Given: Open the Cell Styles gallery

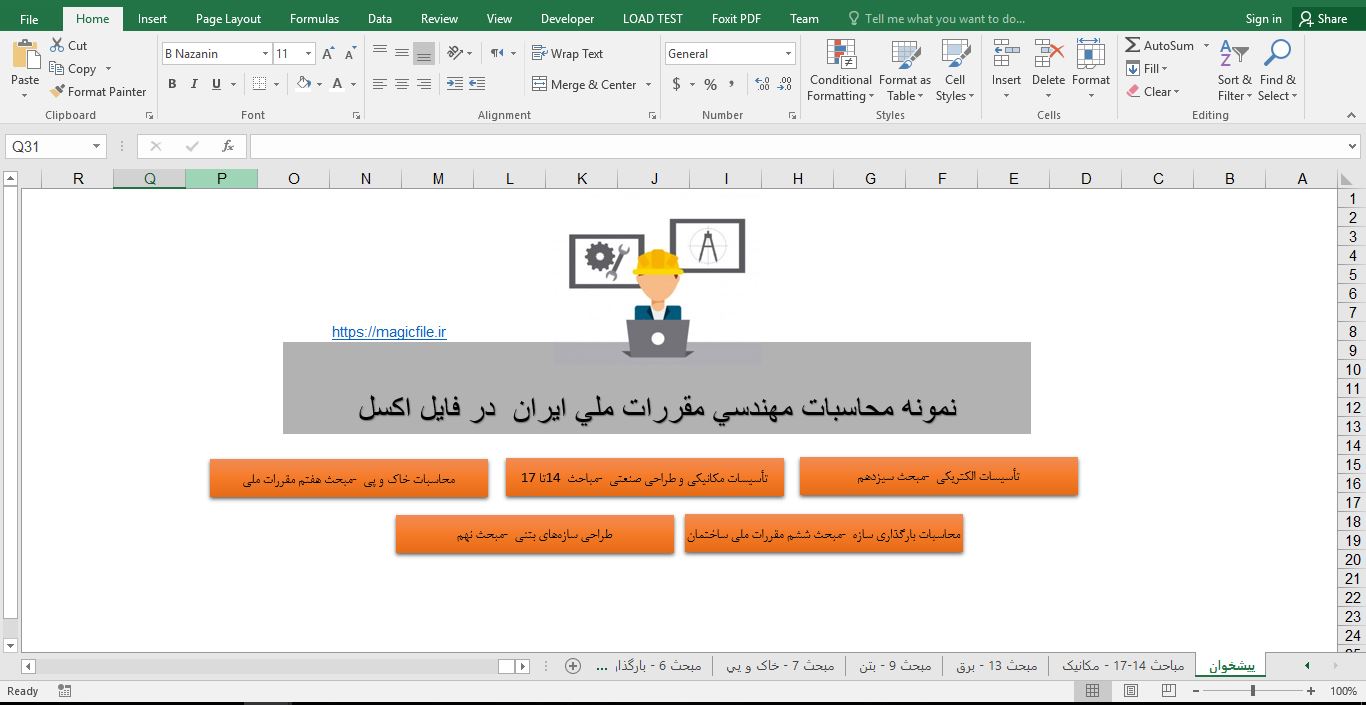Looking at the screenshot, I should click(954, 70).
